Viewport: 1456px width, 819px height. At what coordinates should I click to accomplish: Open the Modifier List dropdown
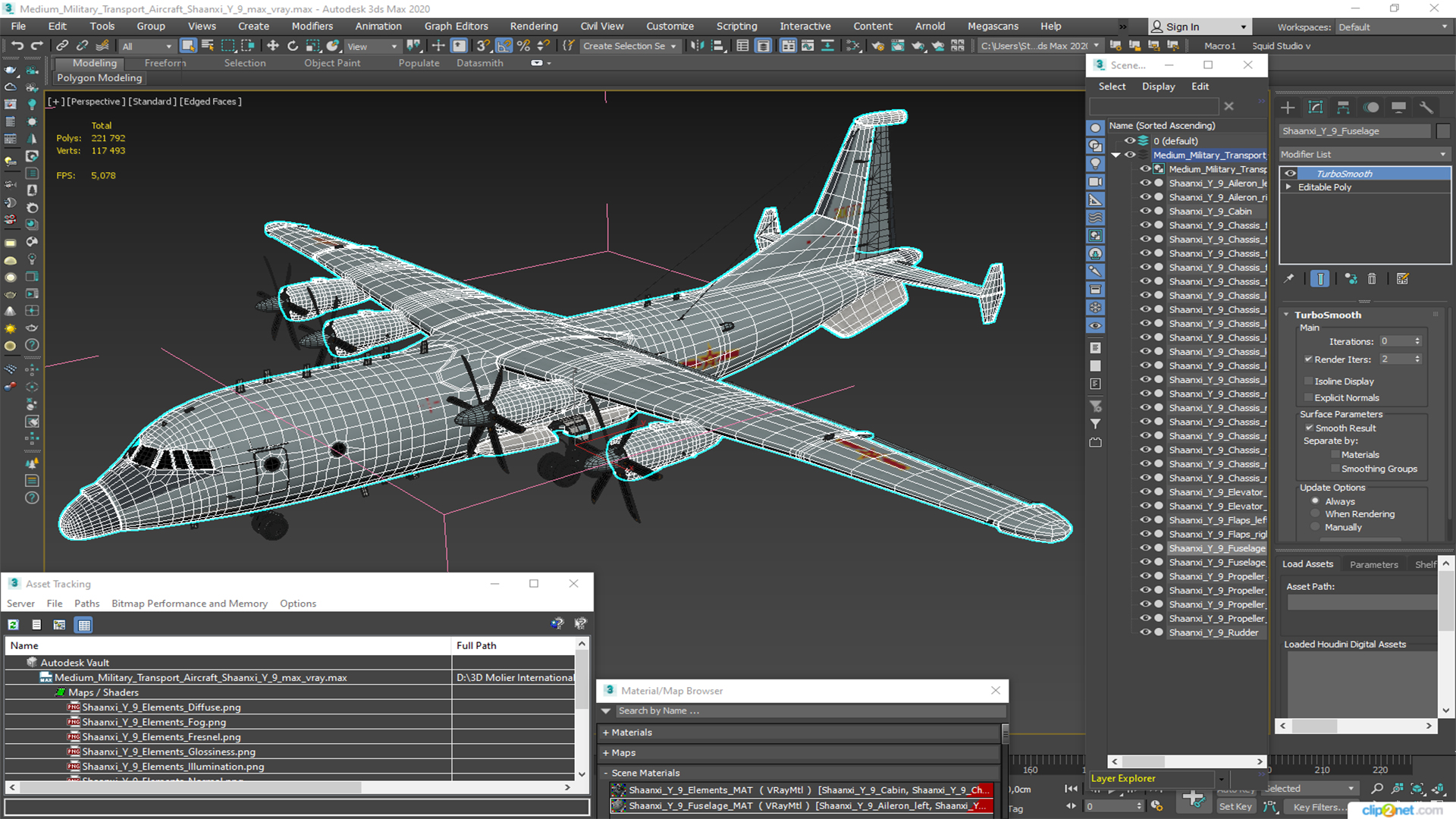(1364, 154)
